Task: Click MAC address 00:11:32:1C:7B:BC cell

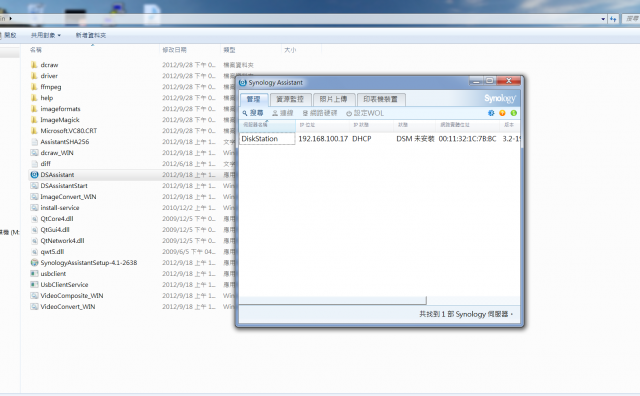Action: click(x=467, y=139)
